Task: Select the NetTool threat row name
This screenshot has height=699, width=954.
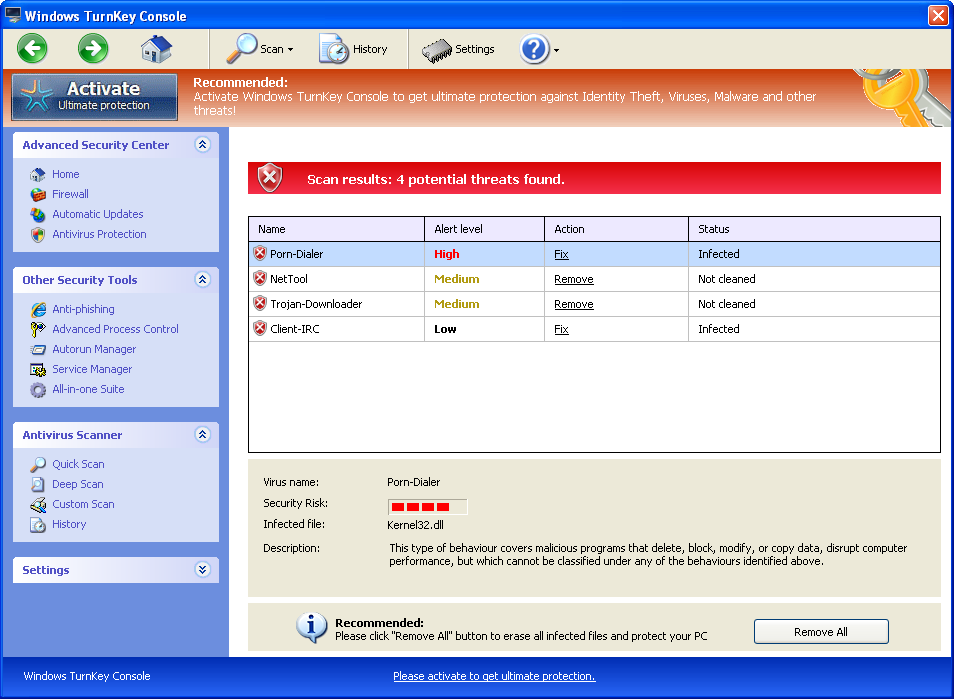Action: coord(289,279)
